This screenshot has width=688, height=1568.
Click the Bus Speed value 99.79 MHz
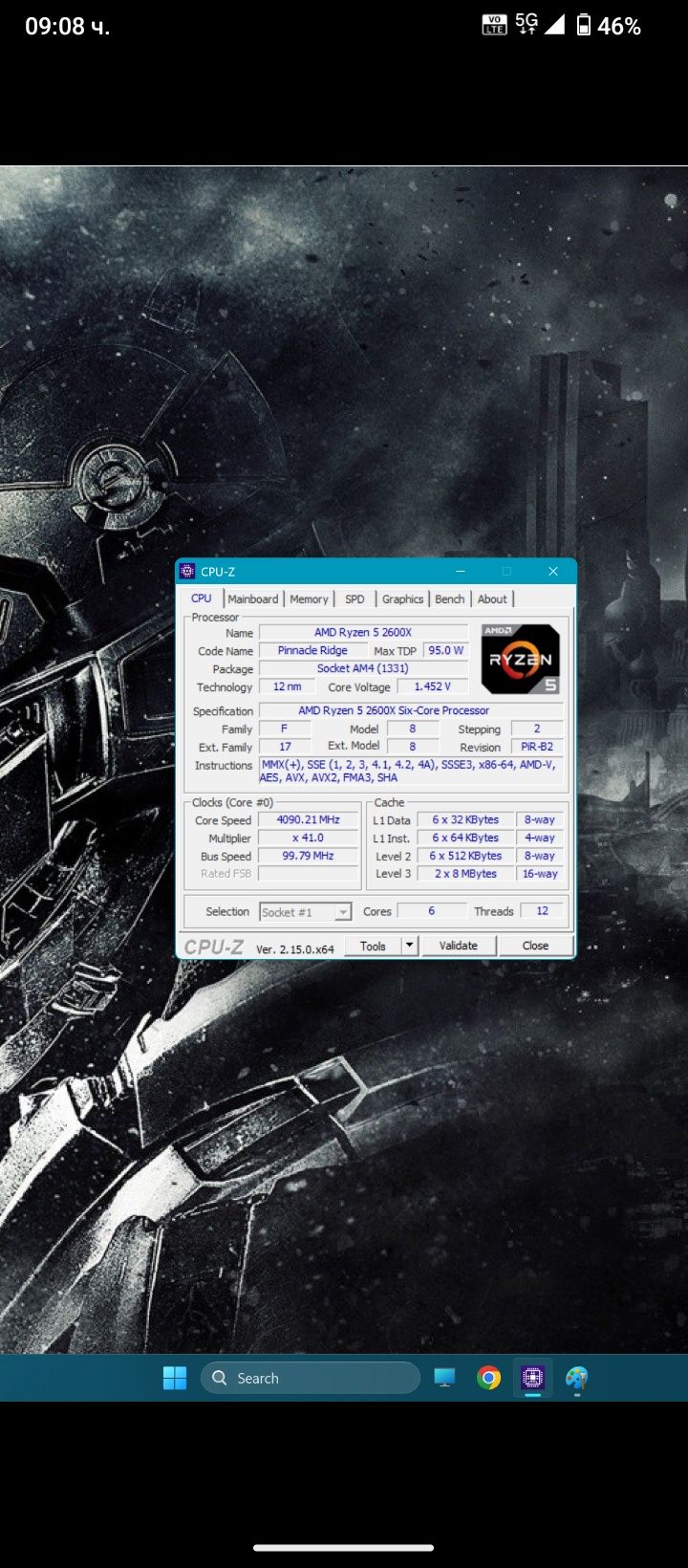(308, 857)
